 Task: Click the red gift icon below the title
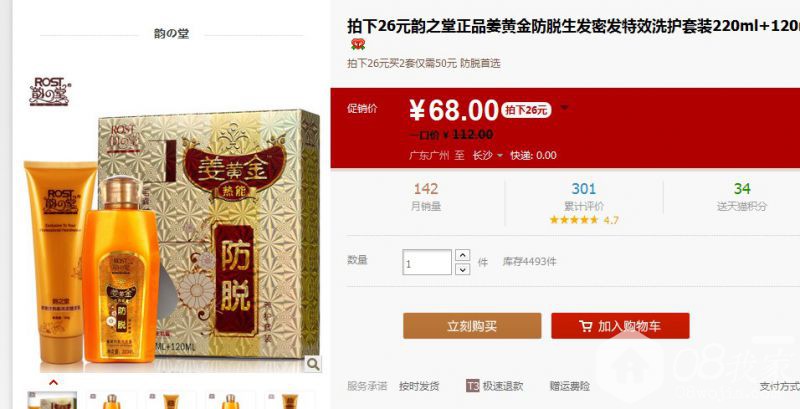click(x=358, y=45)
